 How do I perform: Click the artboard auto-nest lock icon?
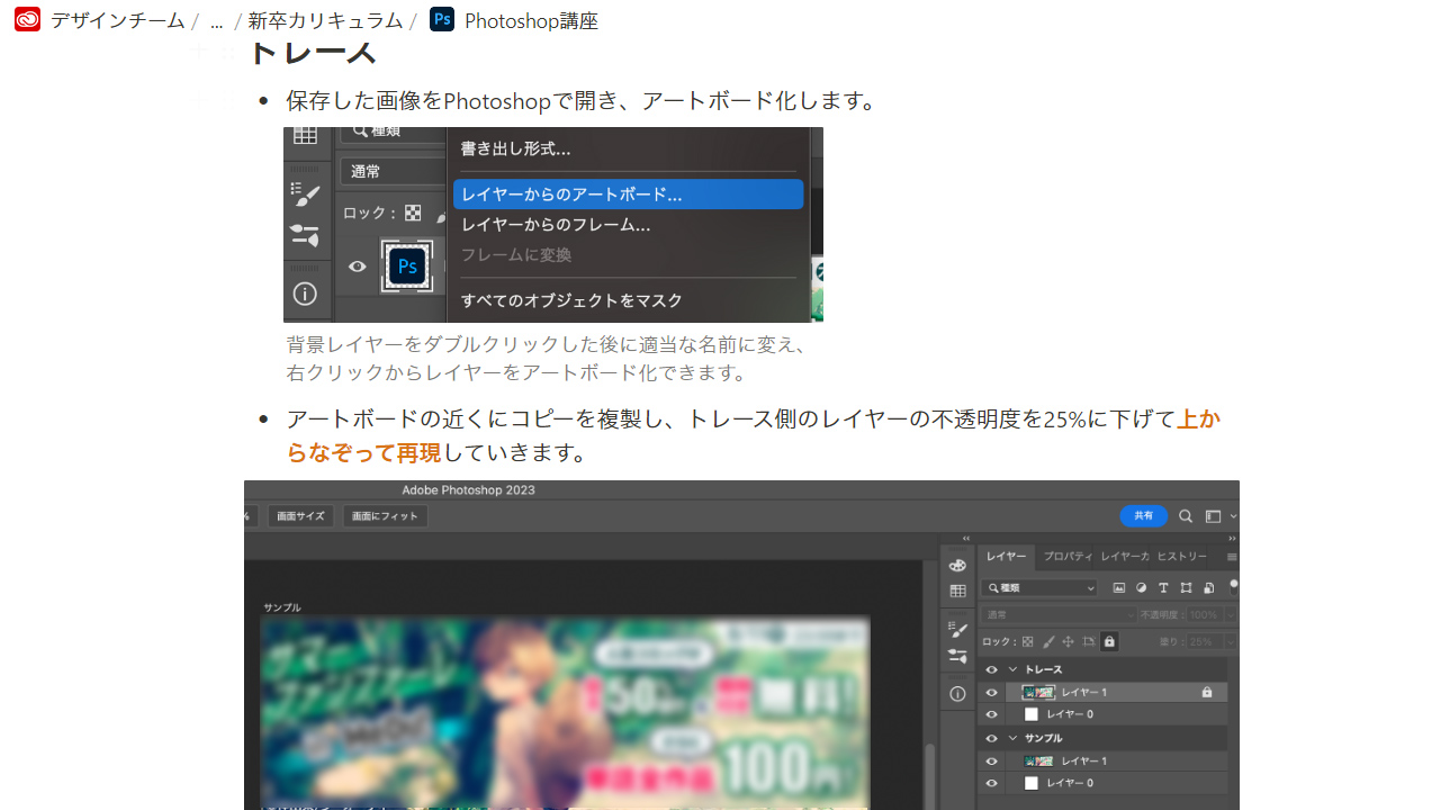(x=1088, y=642)
